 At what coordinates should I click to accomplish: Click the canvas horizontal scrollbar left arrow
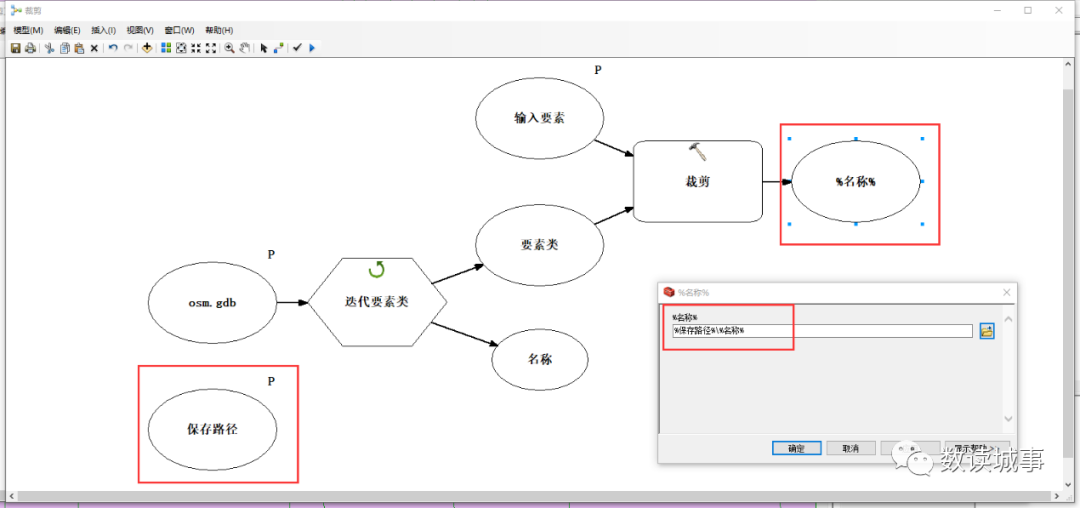(x=12, y=496)
